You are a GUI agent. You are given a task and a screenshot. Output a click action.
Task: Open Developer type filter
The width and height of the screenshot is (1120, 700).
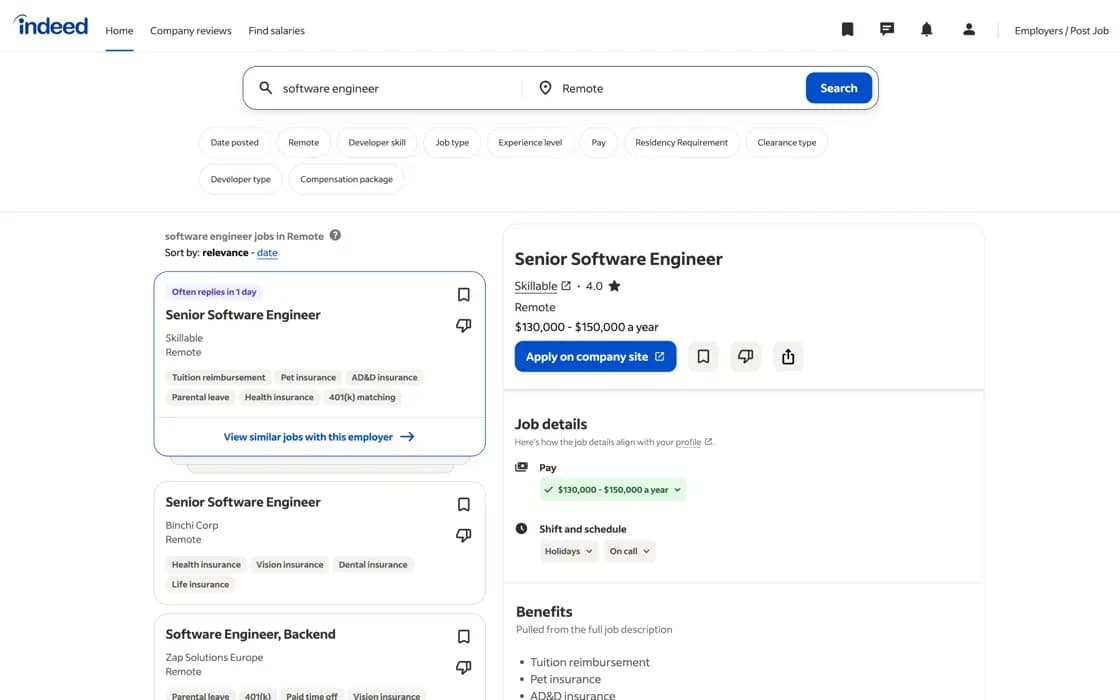[241, 179]
